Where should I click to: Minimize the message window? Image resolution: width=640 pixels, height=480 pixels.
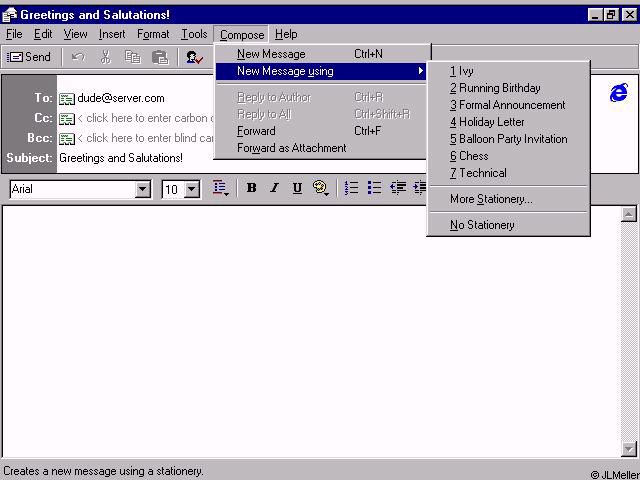[596, 15]
